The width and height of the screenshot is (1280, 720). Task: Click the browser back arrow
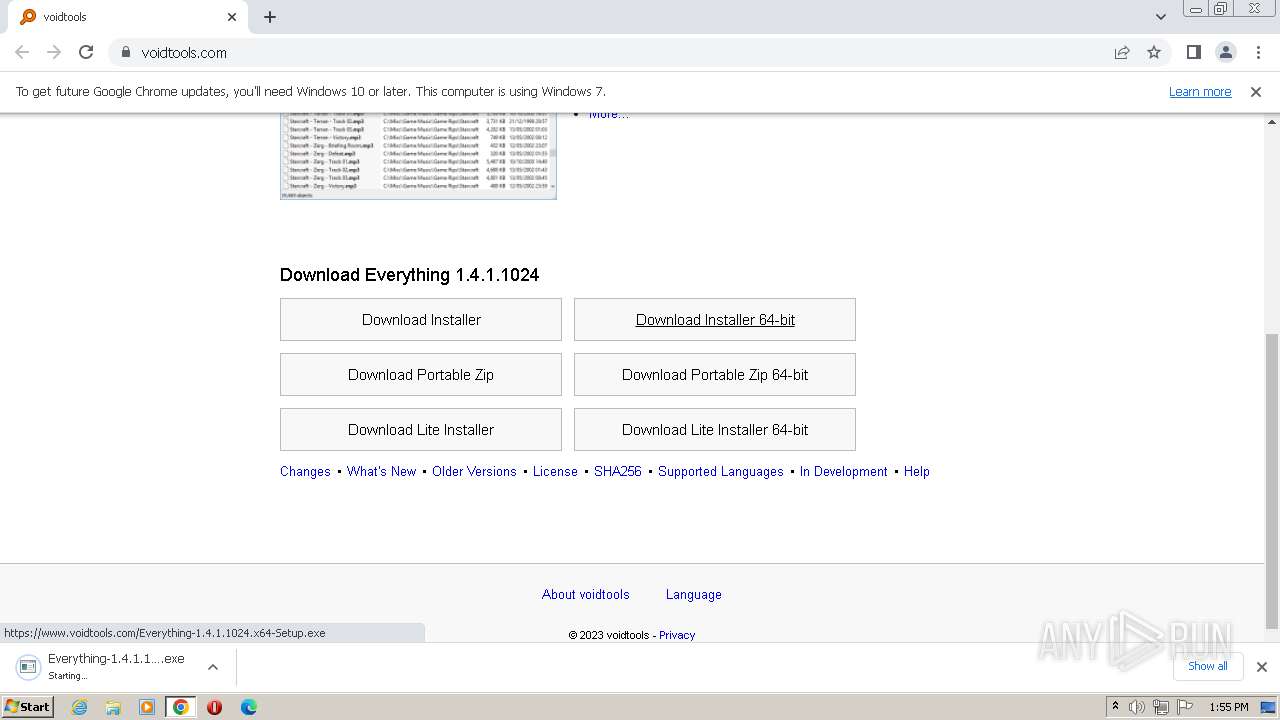click(22, 52)
